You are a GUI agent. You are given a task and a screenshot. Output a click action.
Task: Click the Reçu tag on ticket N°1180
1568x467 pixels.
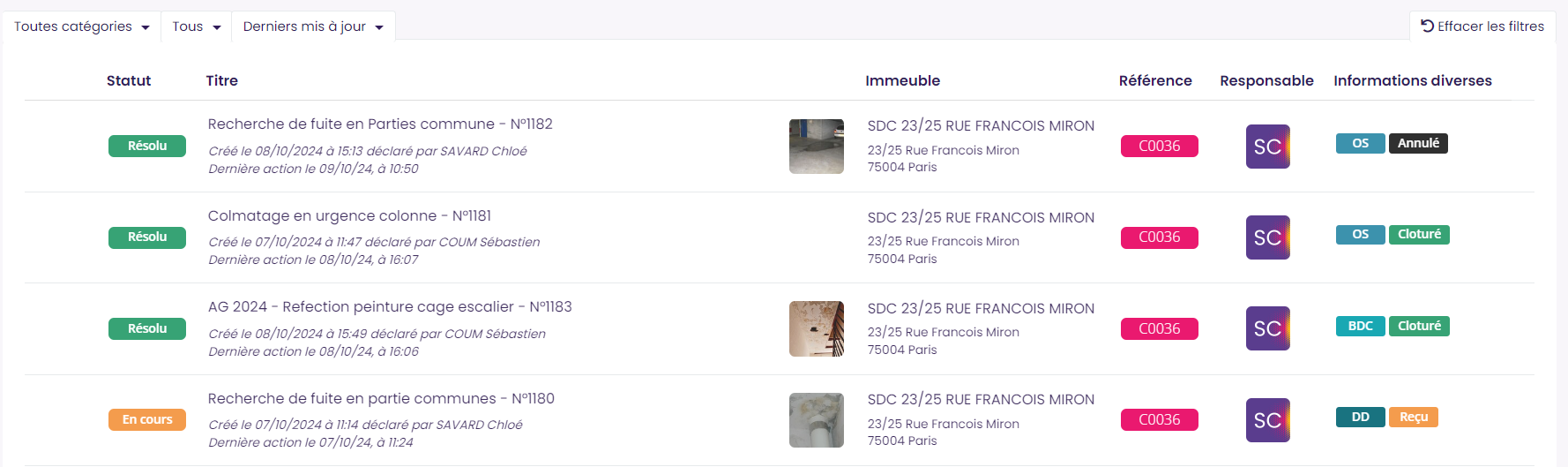(1413, 417)
